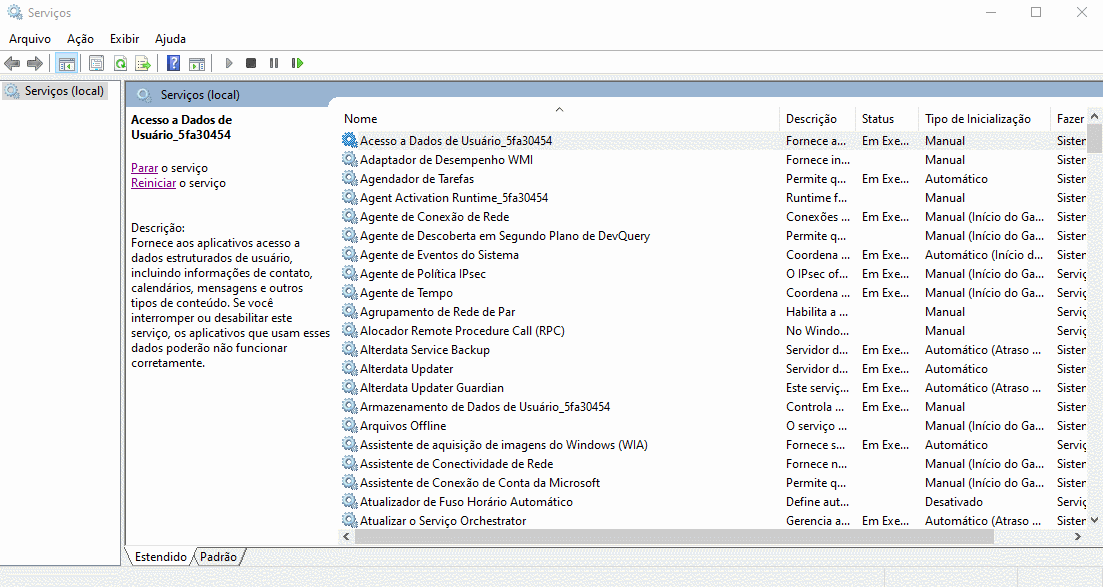Click the 'No Windo...' description cell
1103x587 pixels.
pos(817,330)
